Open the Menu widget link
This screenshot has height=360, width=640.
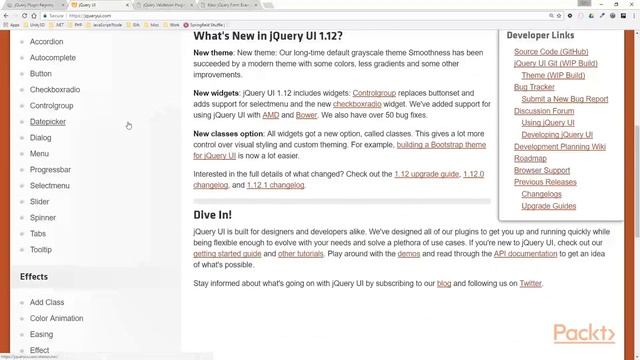[39, 153]
